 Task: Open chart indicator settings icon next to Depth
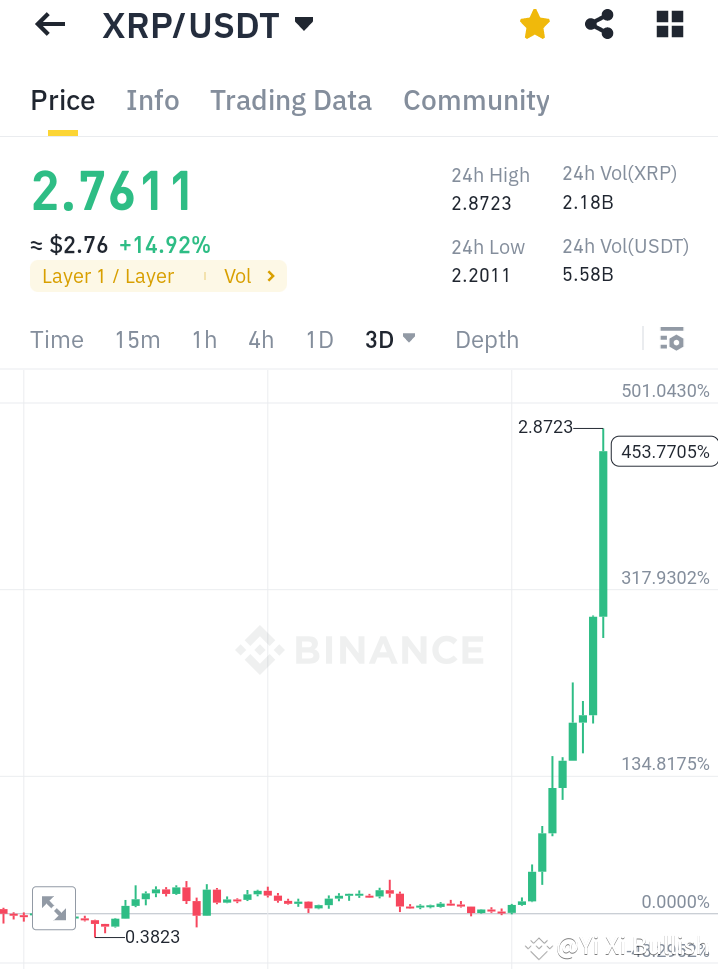(671, 339)
